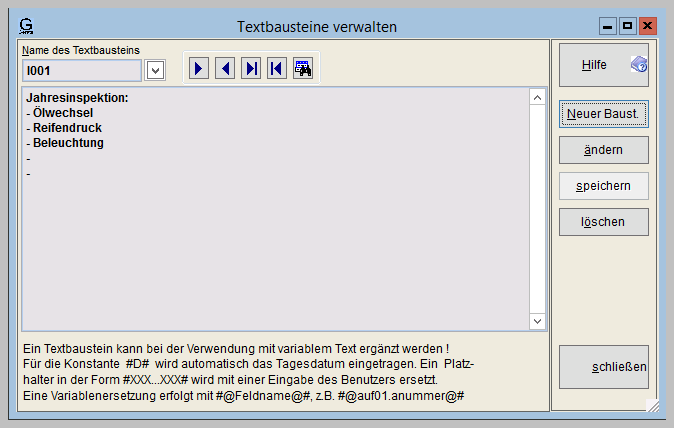Place cursor on the Jahresinspektion heading line
Screen dimensions: 674x428
[78, 98]
